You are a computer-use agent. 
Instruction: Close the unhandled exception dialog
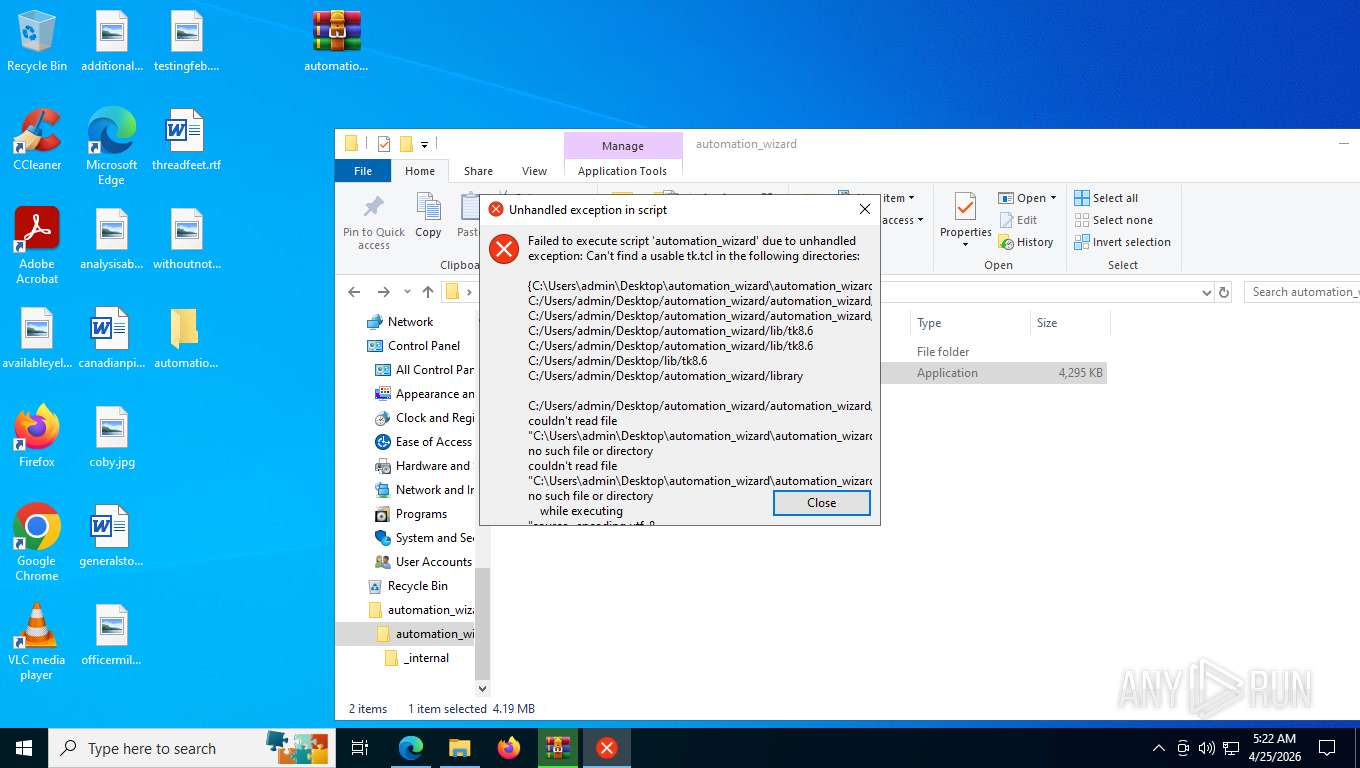821,503
